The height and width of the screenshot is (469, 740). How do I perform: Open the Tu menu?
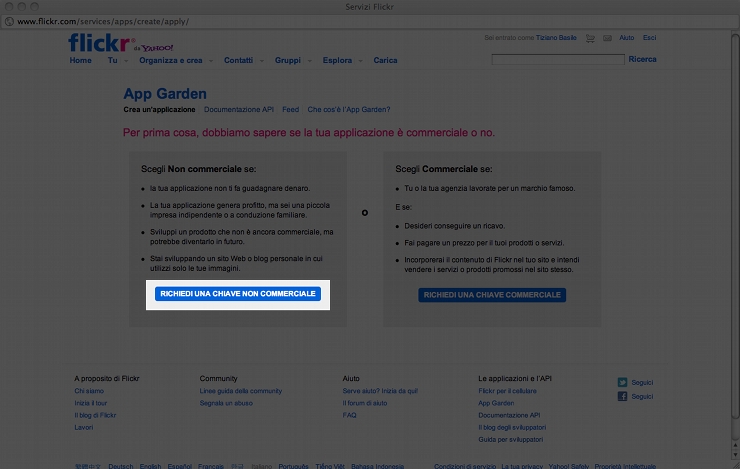click(112, 60)
